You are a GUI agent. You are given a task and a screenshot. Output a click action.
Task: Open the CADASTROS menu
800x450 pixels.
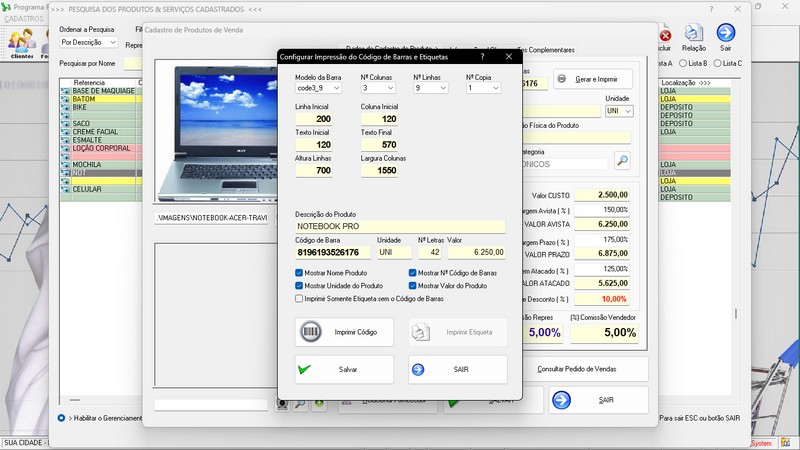tap(23, 19)
